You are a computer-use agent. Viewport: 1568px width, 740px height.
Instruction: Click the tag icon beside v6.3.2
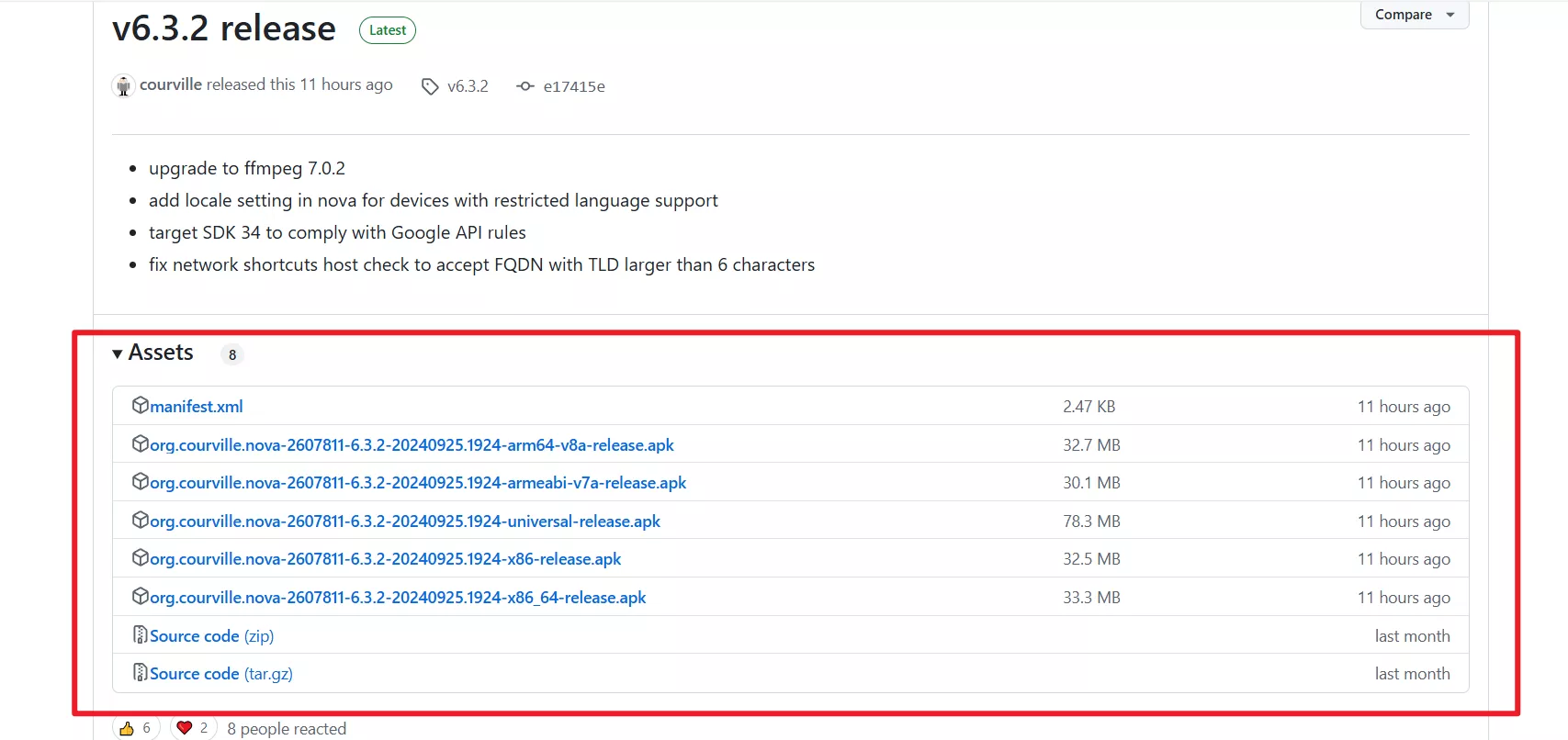[430, 86]
